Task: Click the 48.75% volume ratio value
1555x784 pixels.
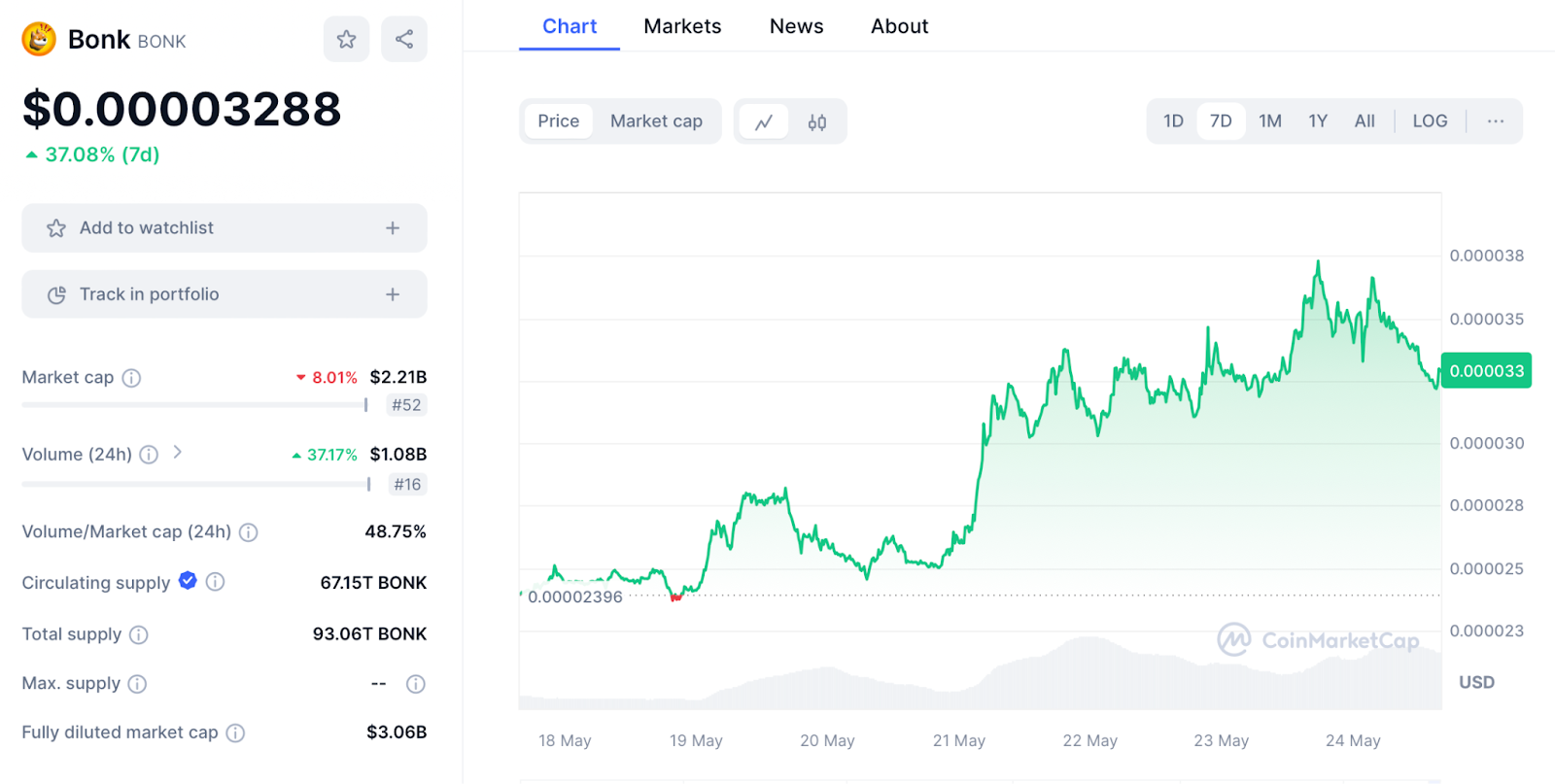Action: [396, 532]
